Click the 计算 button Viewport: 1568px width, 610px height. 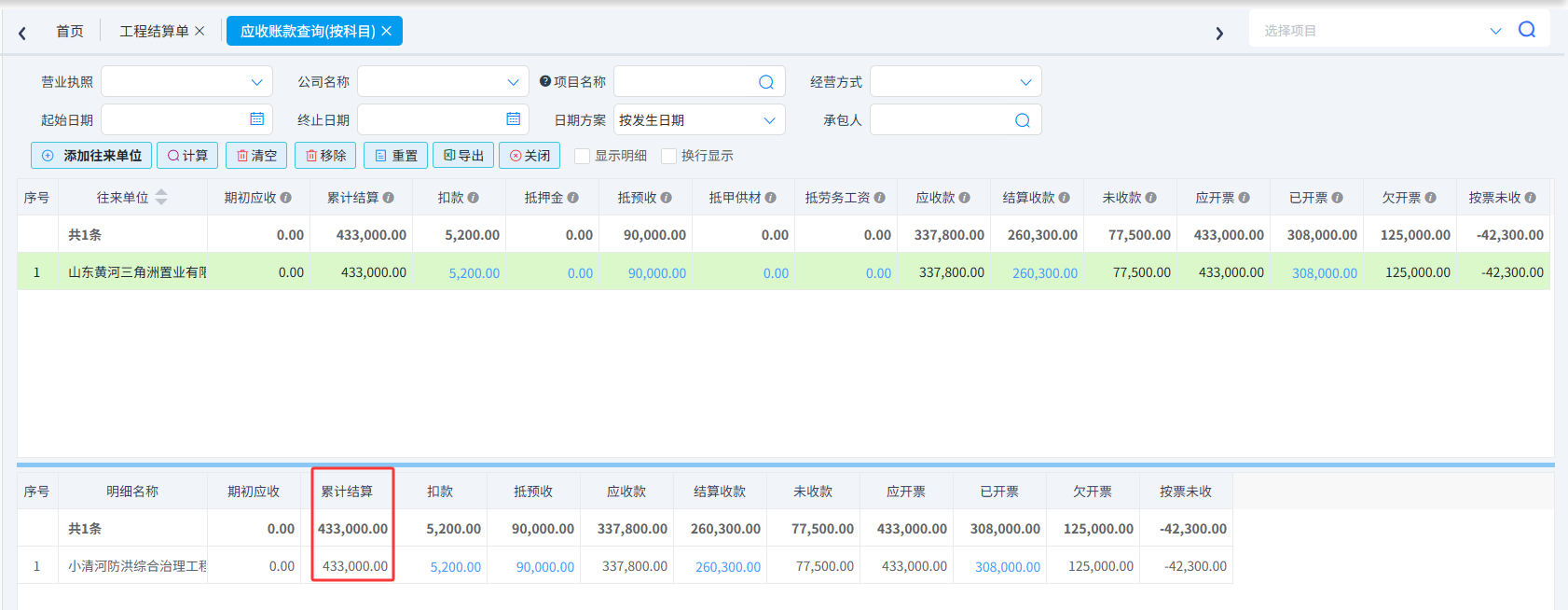pyautogui.click(x=187, y=156)
